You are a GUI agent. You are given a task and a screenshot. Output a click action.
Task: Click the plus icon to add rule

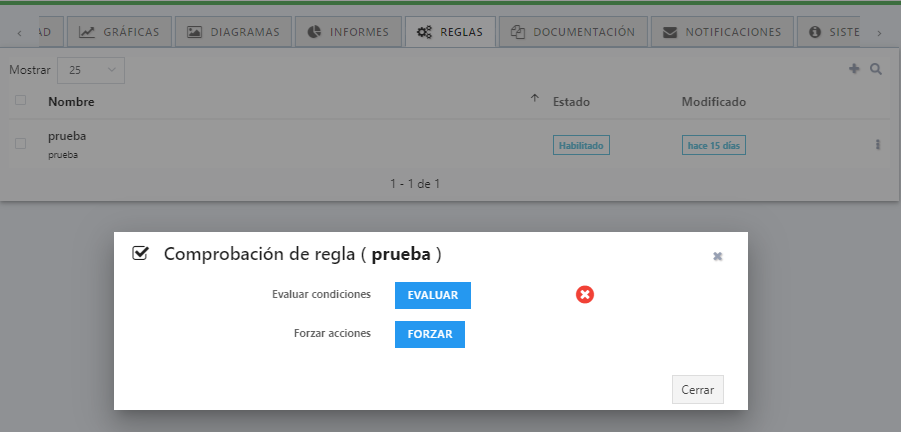pos(854,70)
